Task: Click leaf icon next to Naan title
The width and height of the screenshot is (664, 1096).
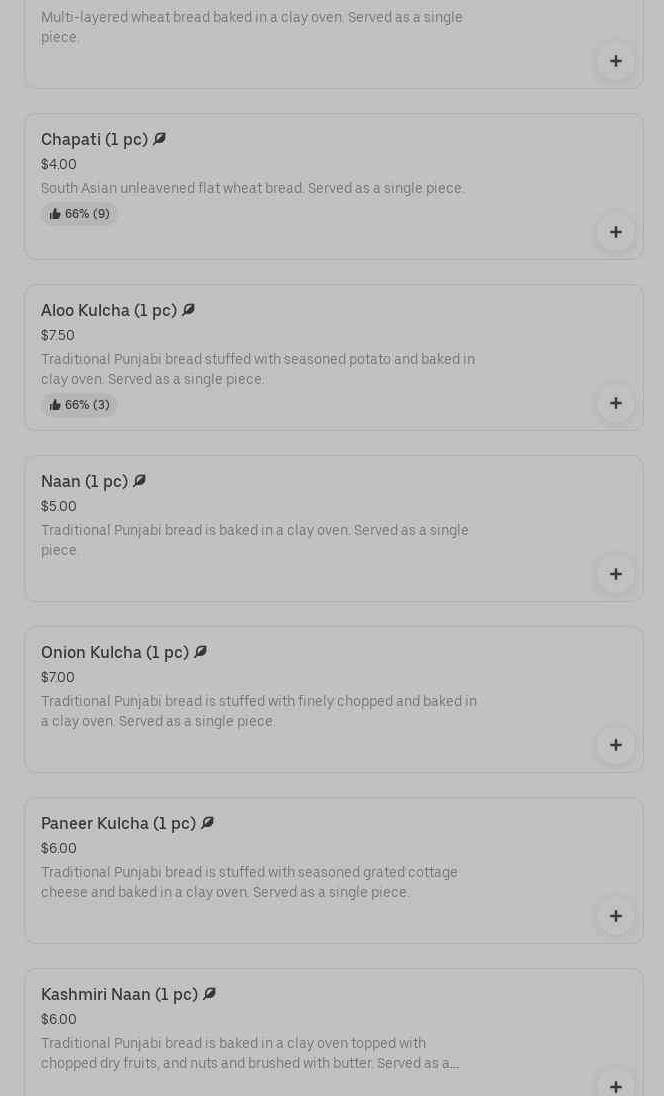Action: 140,481
